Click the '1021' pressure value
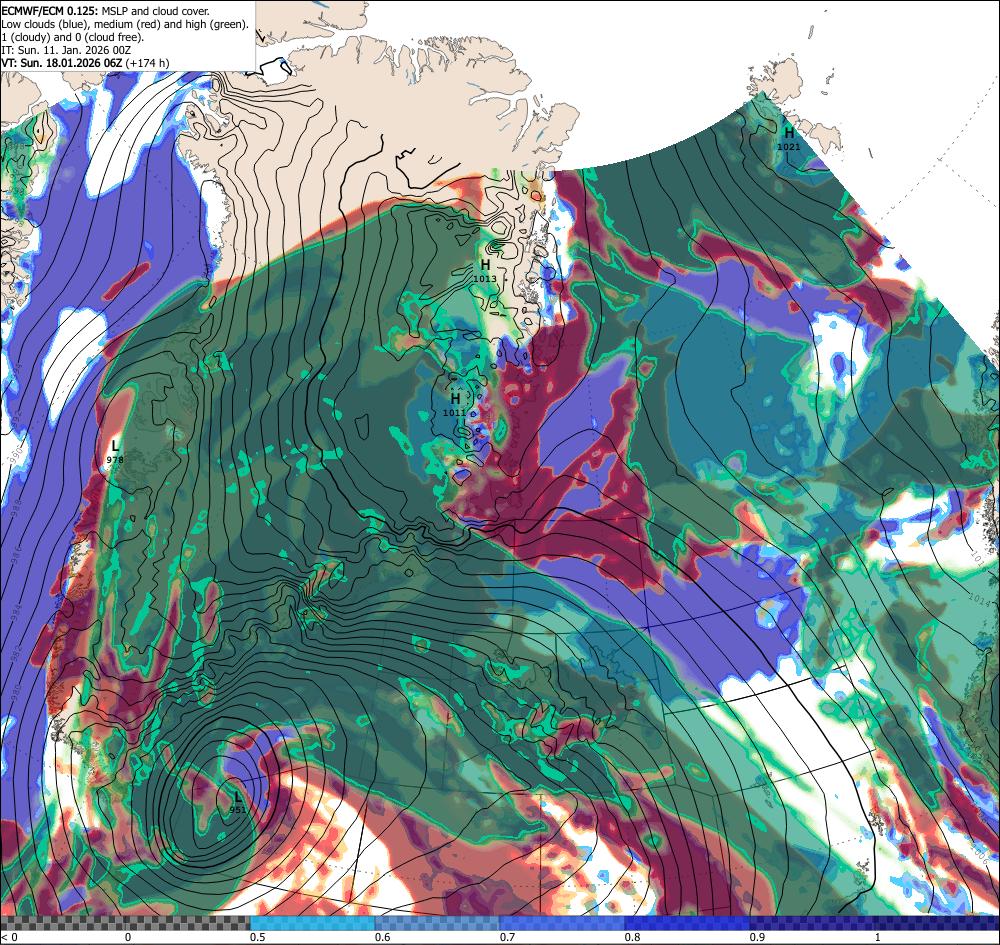The width and height of the screenshot is (1000, 945). (789, 147)
